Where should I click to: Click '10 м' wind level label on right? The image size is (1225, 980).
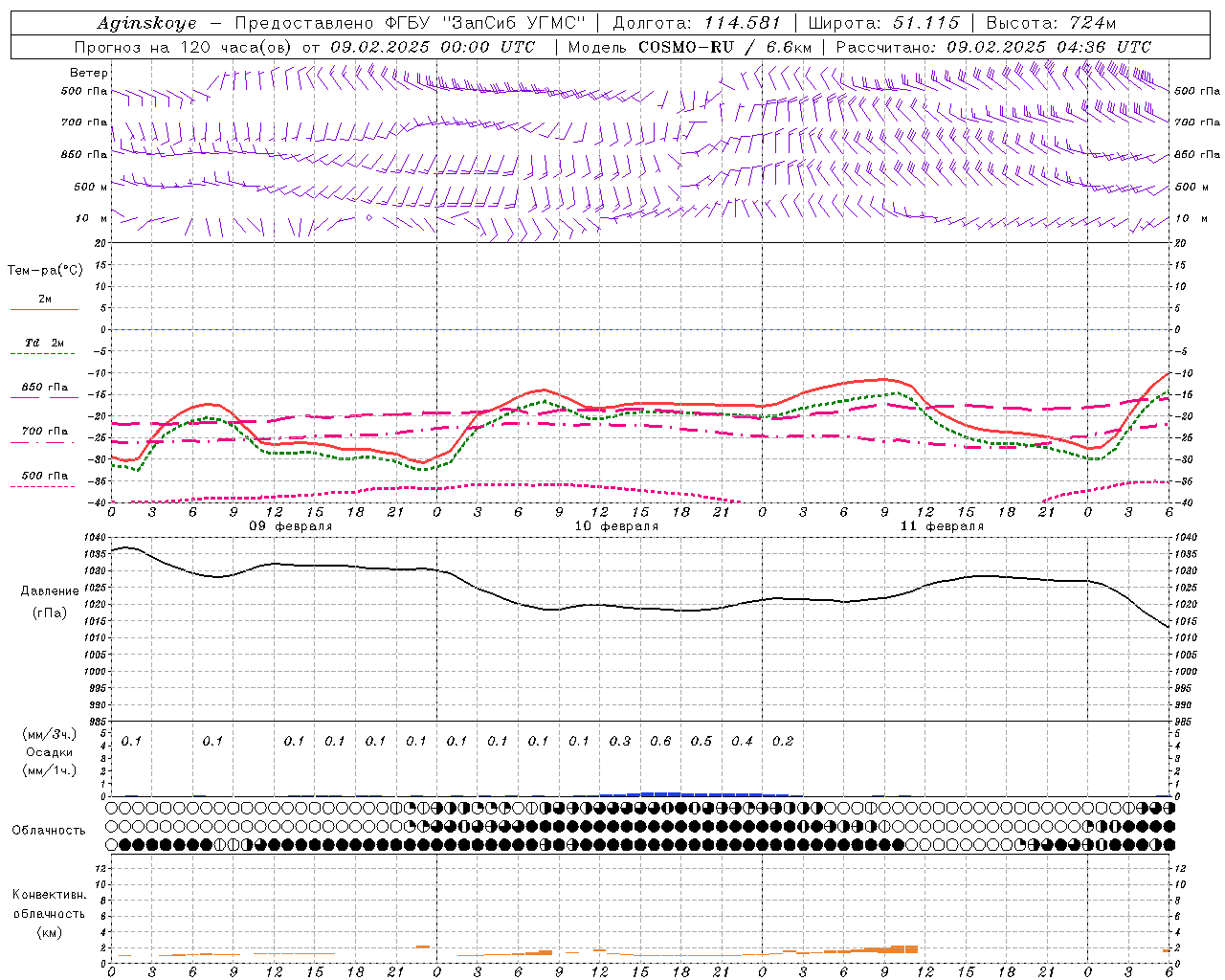tap(1190, 218)
